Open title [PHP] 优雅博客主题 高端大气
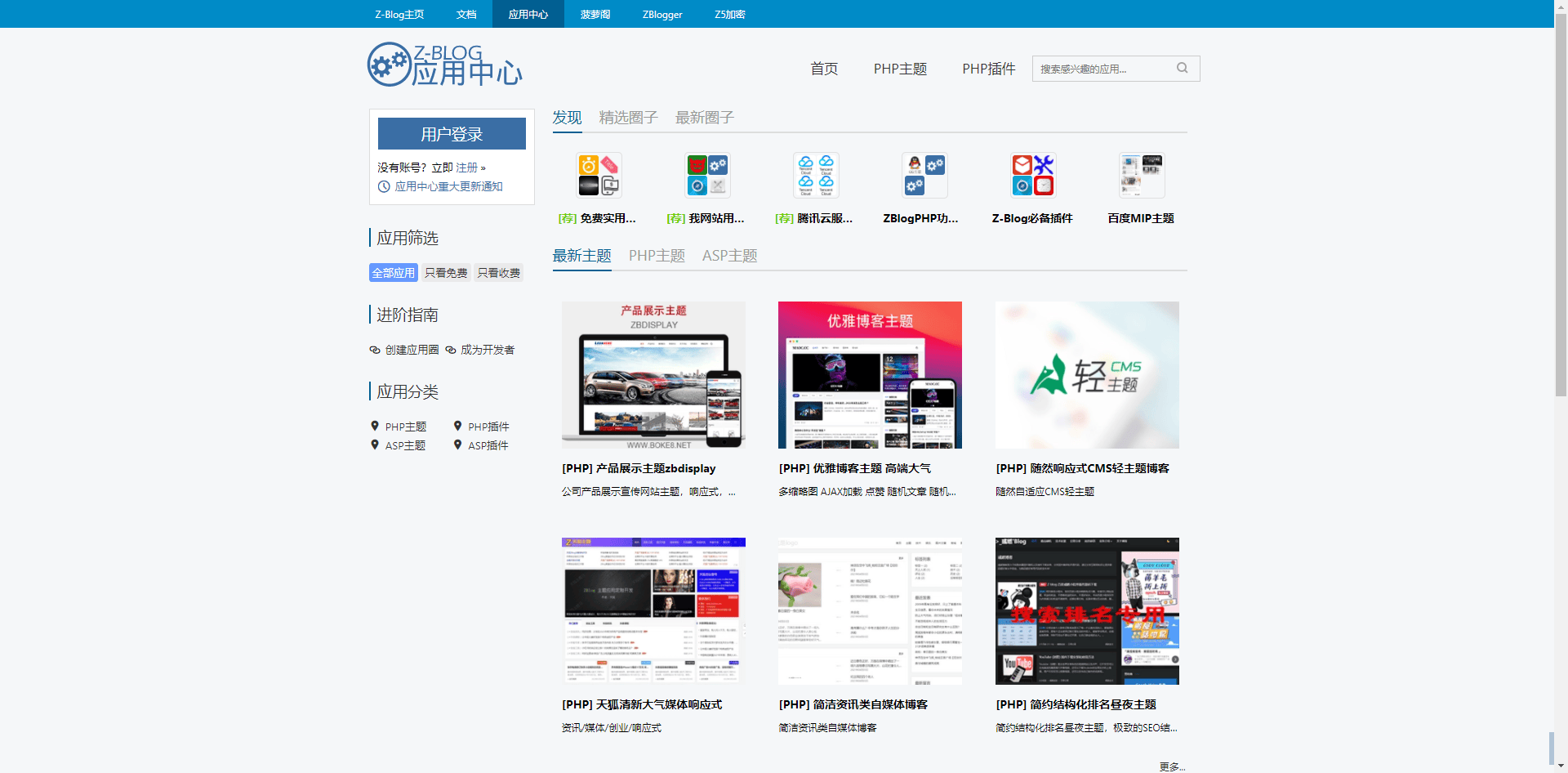The height and width of the screenshot is (773, 1568). [x=855, y=468]
